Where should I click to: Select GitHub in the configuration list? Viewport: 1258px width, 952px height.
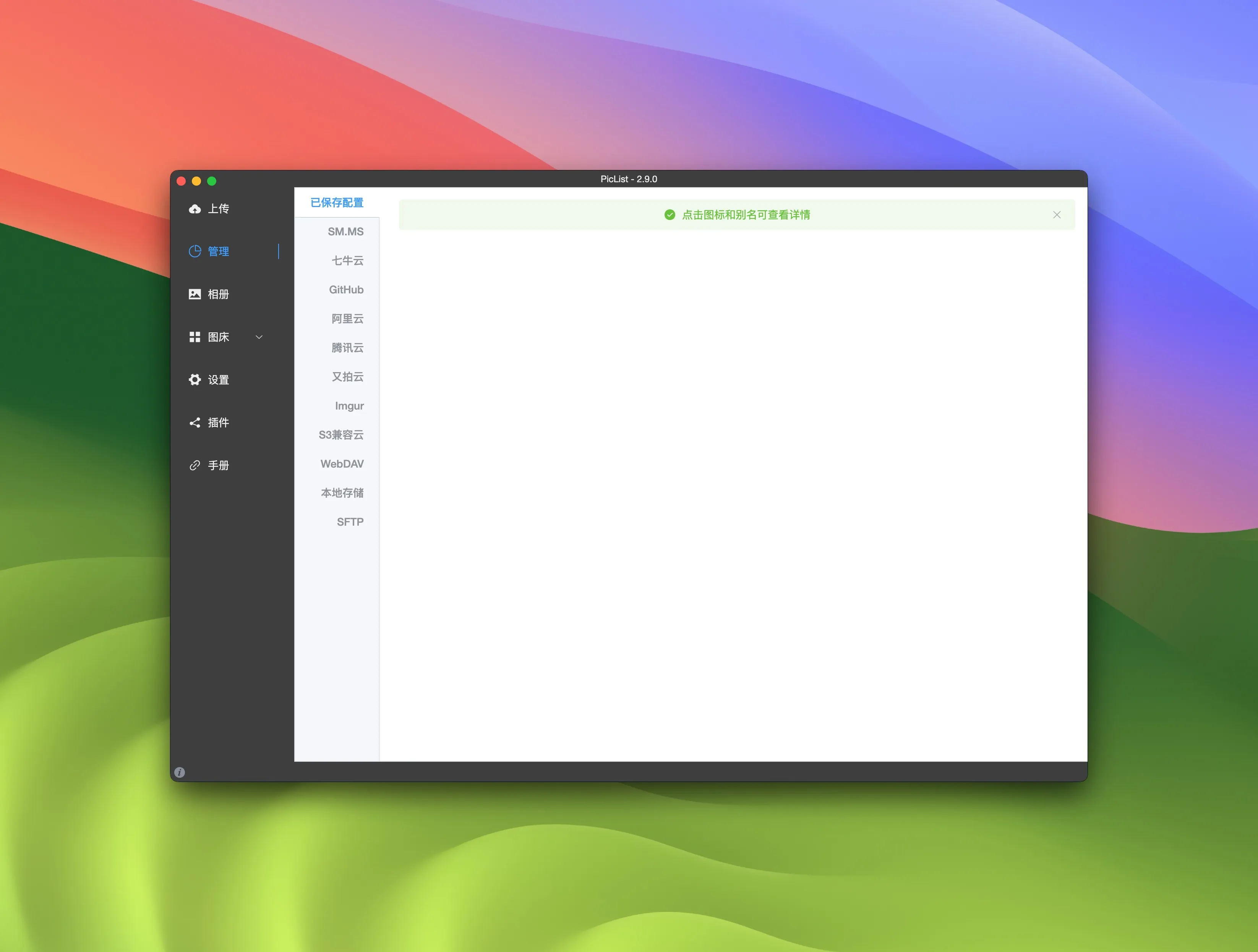346,290
